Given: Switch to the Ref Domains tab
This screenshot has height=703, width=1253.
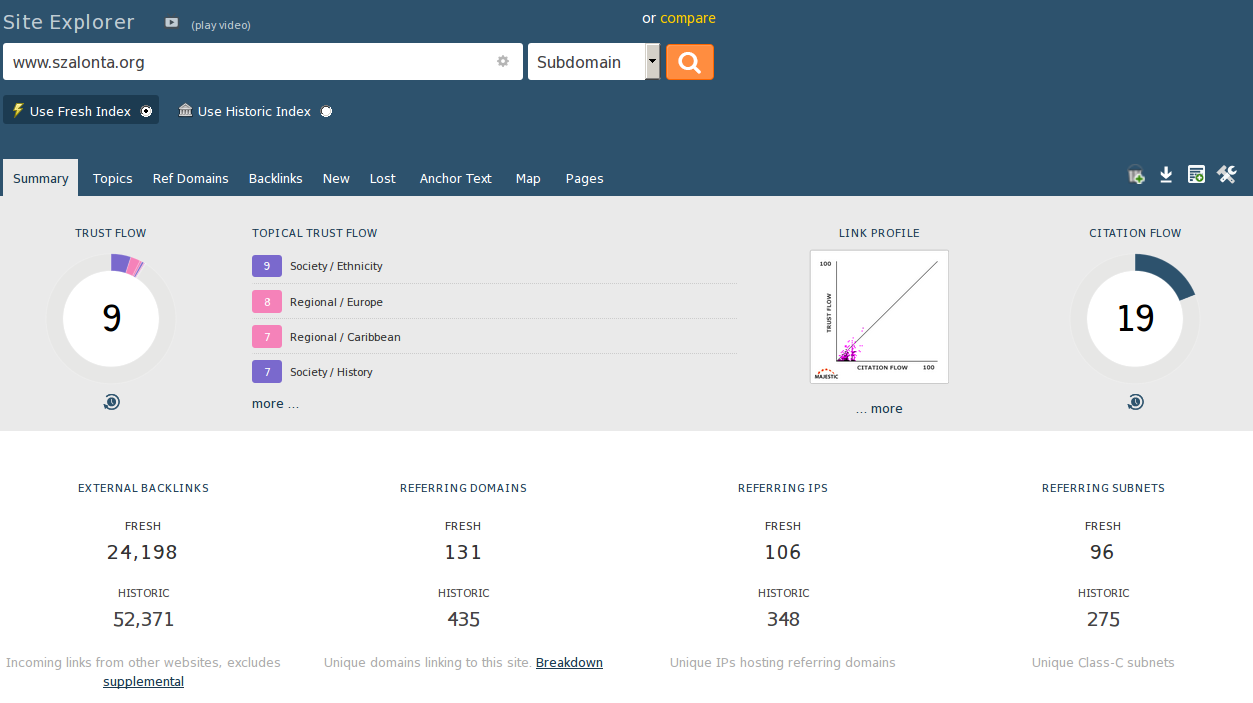Looking at the screenshot, I should point(190,178).
